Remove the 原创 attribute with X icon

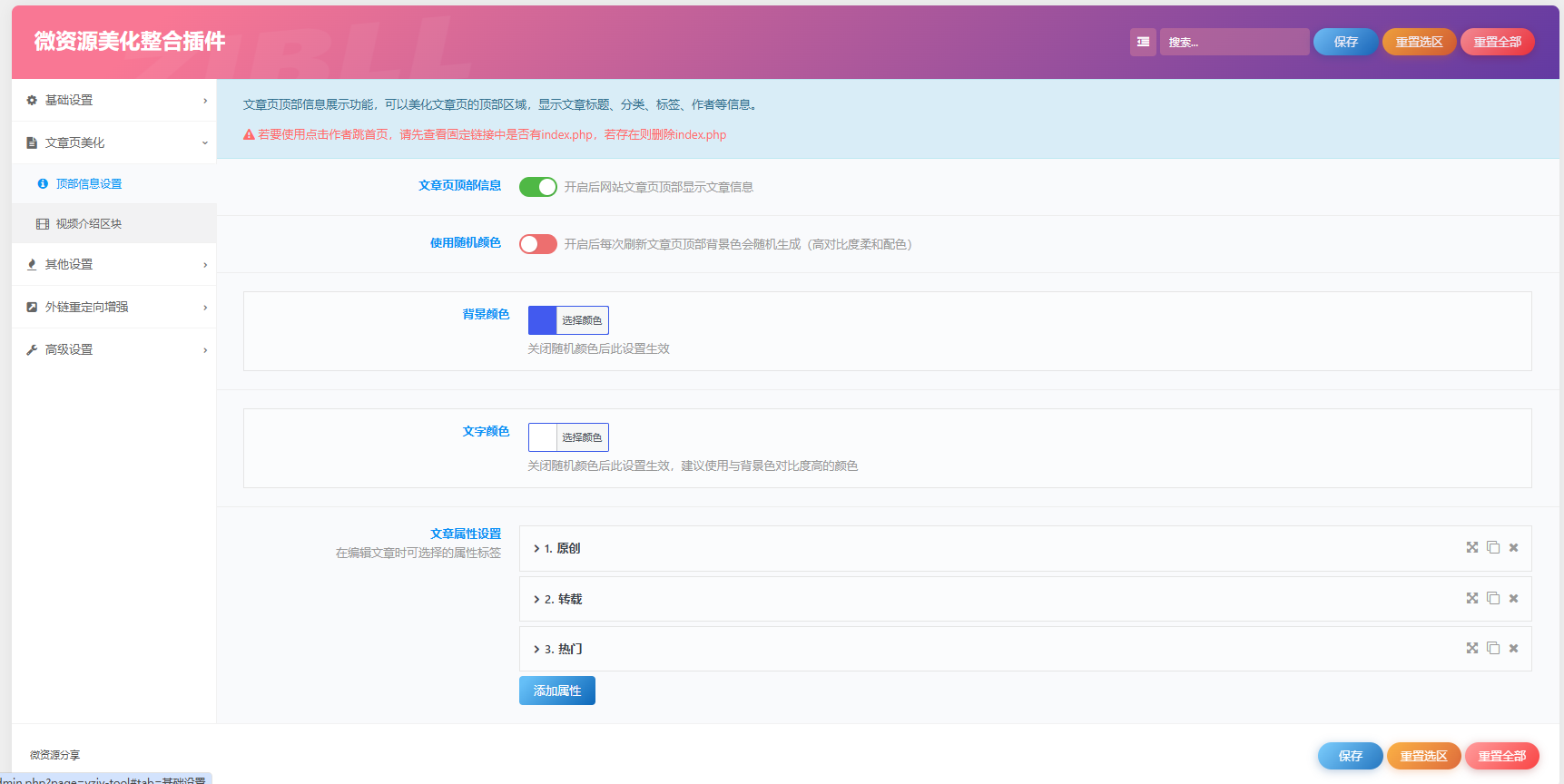pos(1513,547)
